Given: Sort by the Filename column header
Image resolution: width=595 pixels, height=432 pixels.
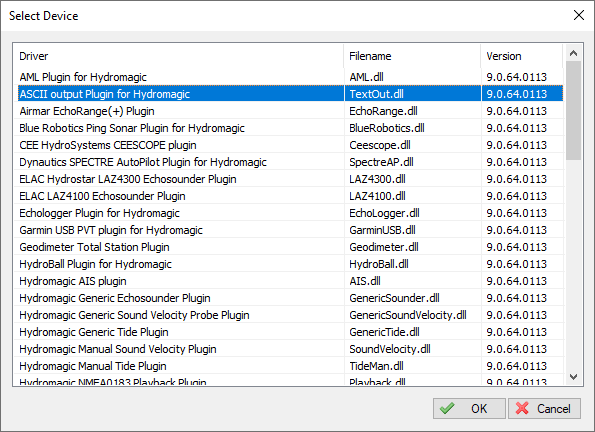Looking at the screenshot, I should pyautogui.click(x=412, y=56).
